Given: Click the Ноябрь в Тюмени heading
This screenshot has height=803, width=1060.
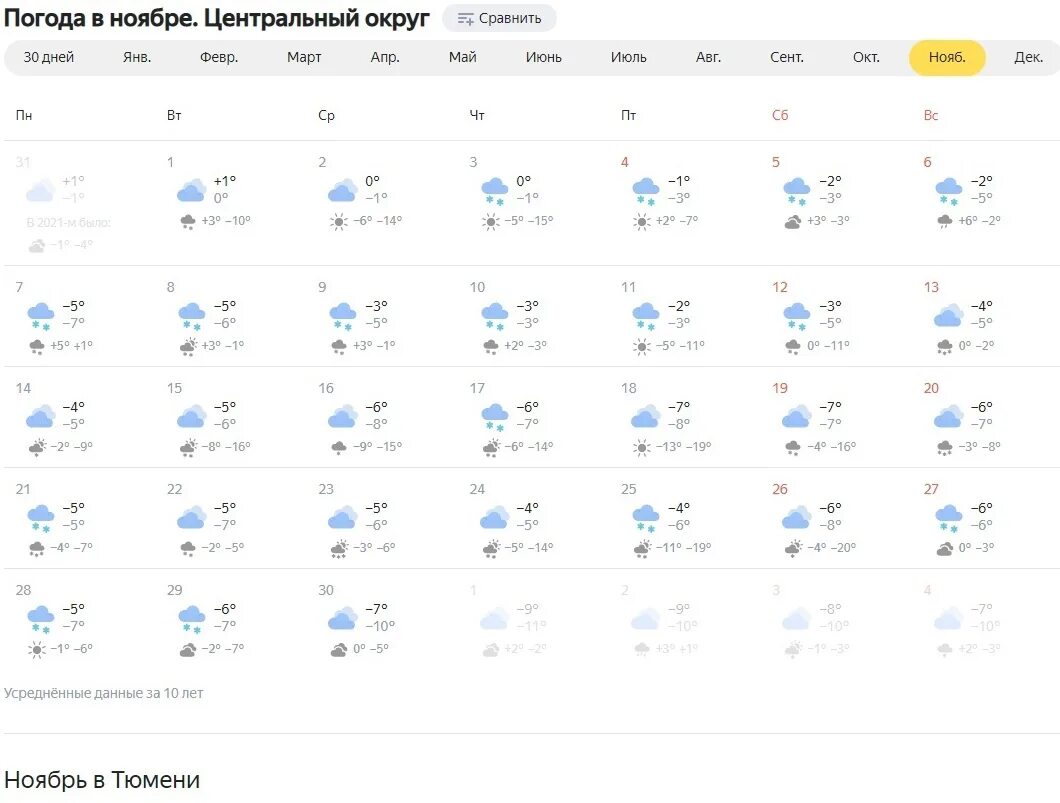Looking at the screenshot, I should point(102,780).
